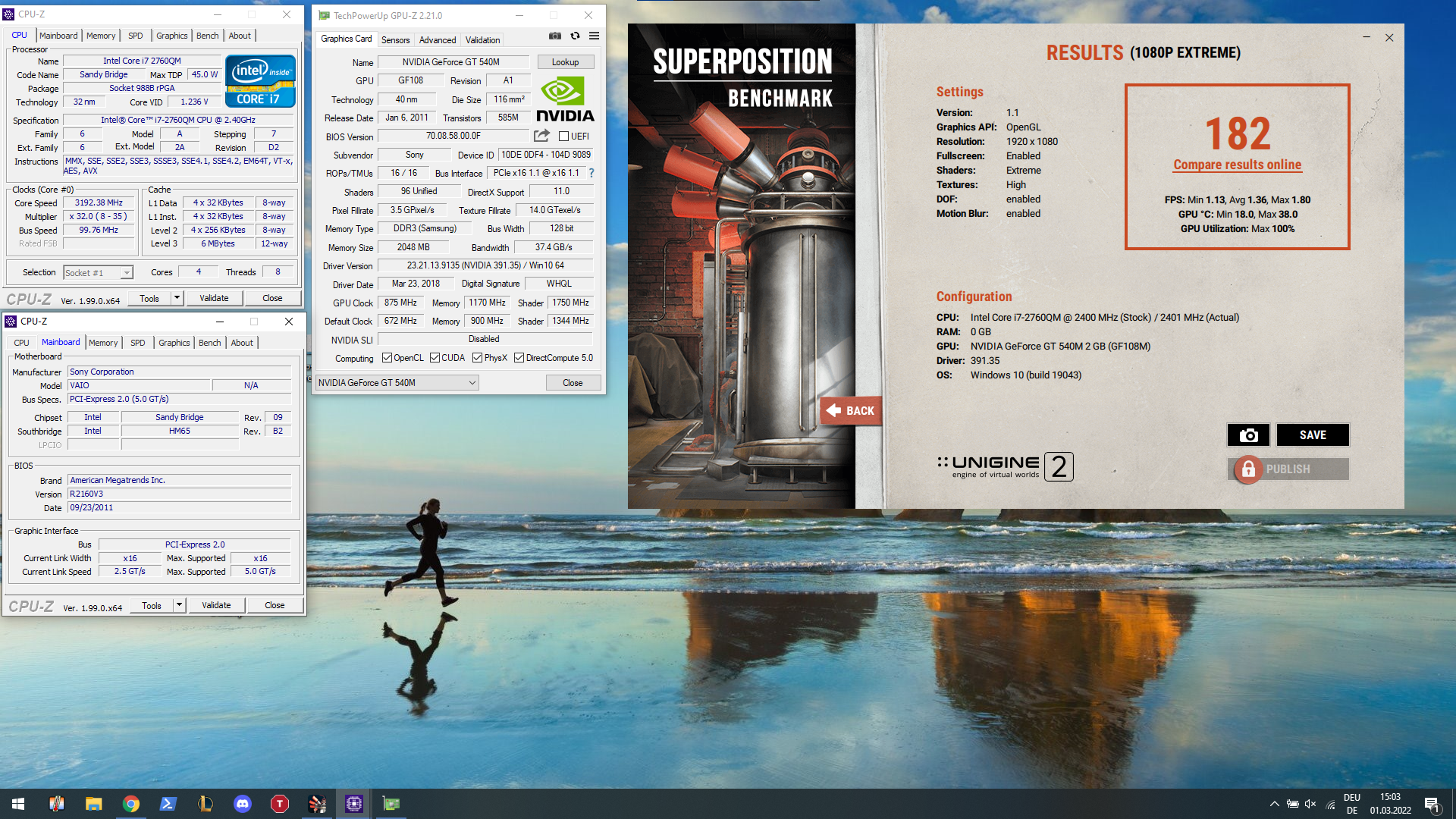
Task: Open the Graphics tab in lower CPU-Z window
Action: pyautogui.click(x=174, y=343)
